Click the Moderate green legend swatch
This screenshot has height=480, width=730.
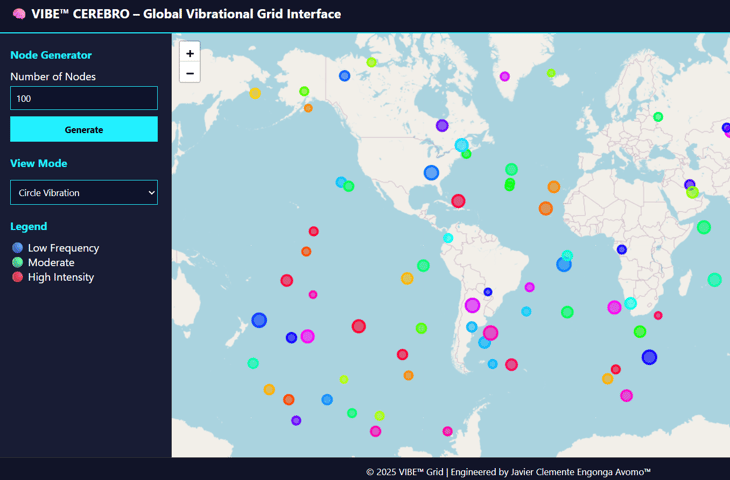point(17,263)
